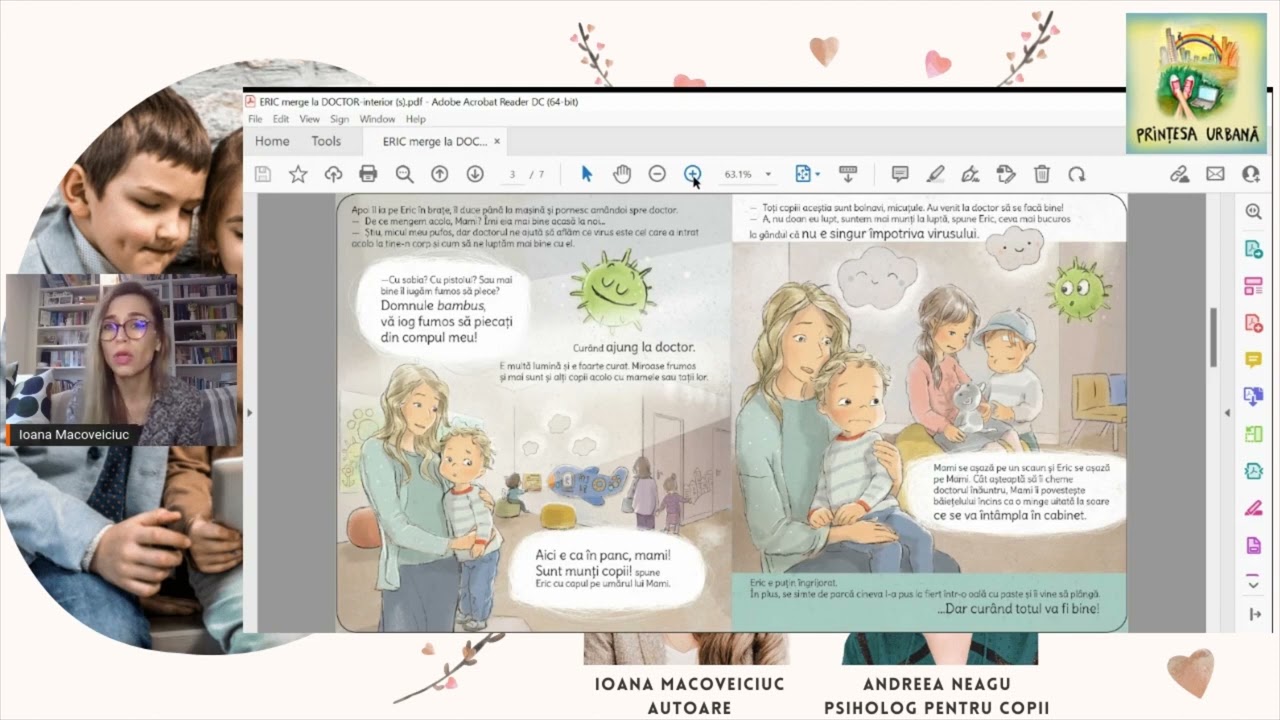Click Ioana Macoveiciuc webcam video thumbnail
Viewport: 1280px width, 720px height.
tap(121, 359)
